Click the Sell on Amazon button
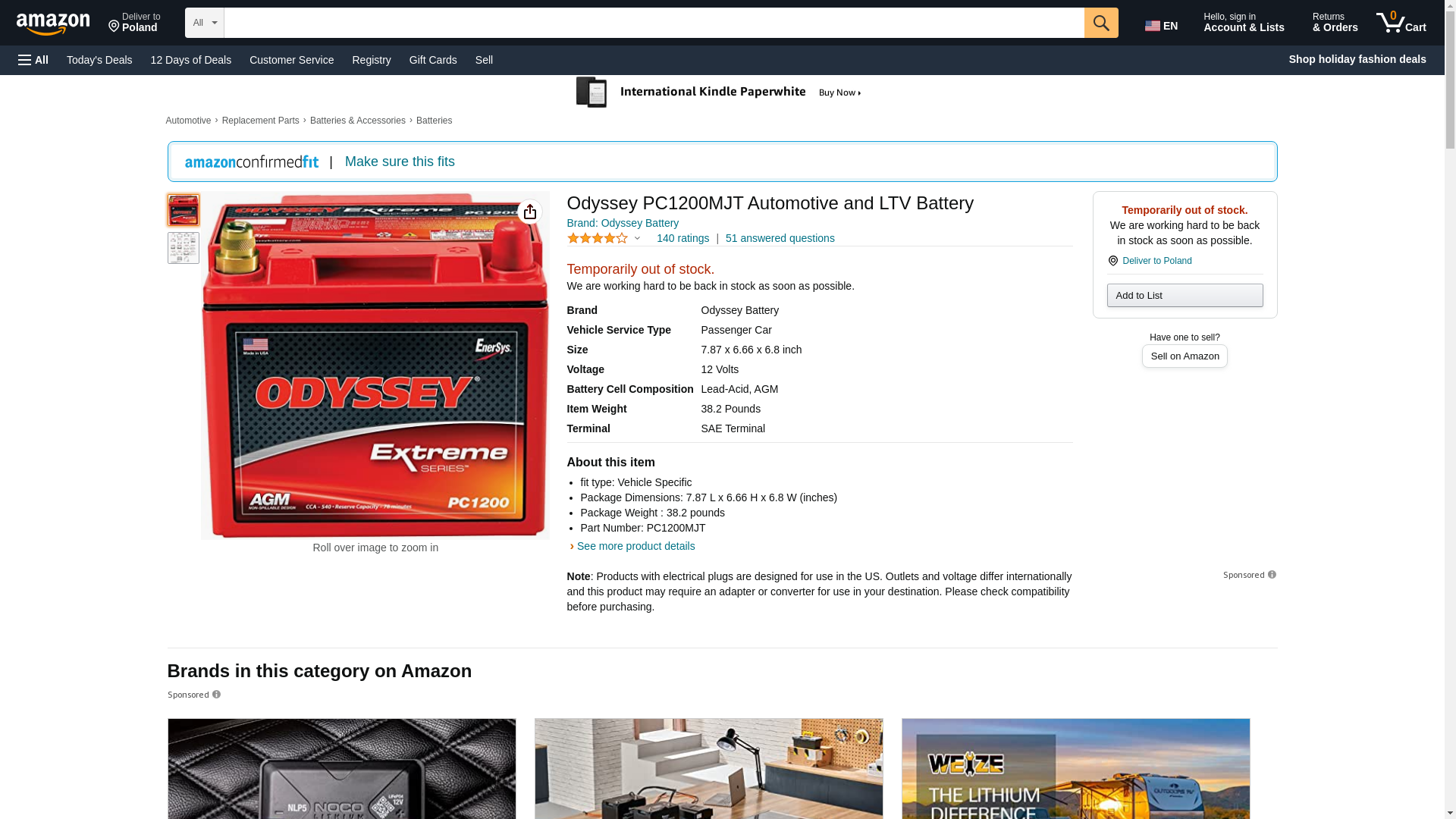1456x819 pixels. click(x=1185, y=356)
